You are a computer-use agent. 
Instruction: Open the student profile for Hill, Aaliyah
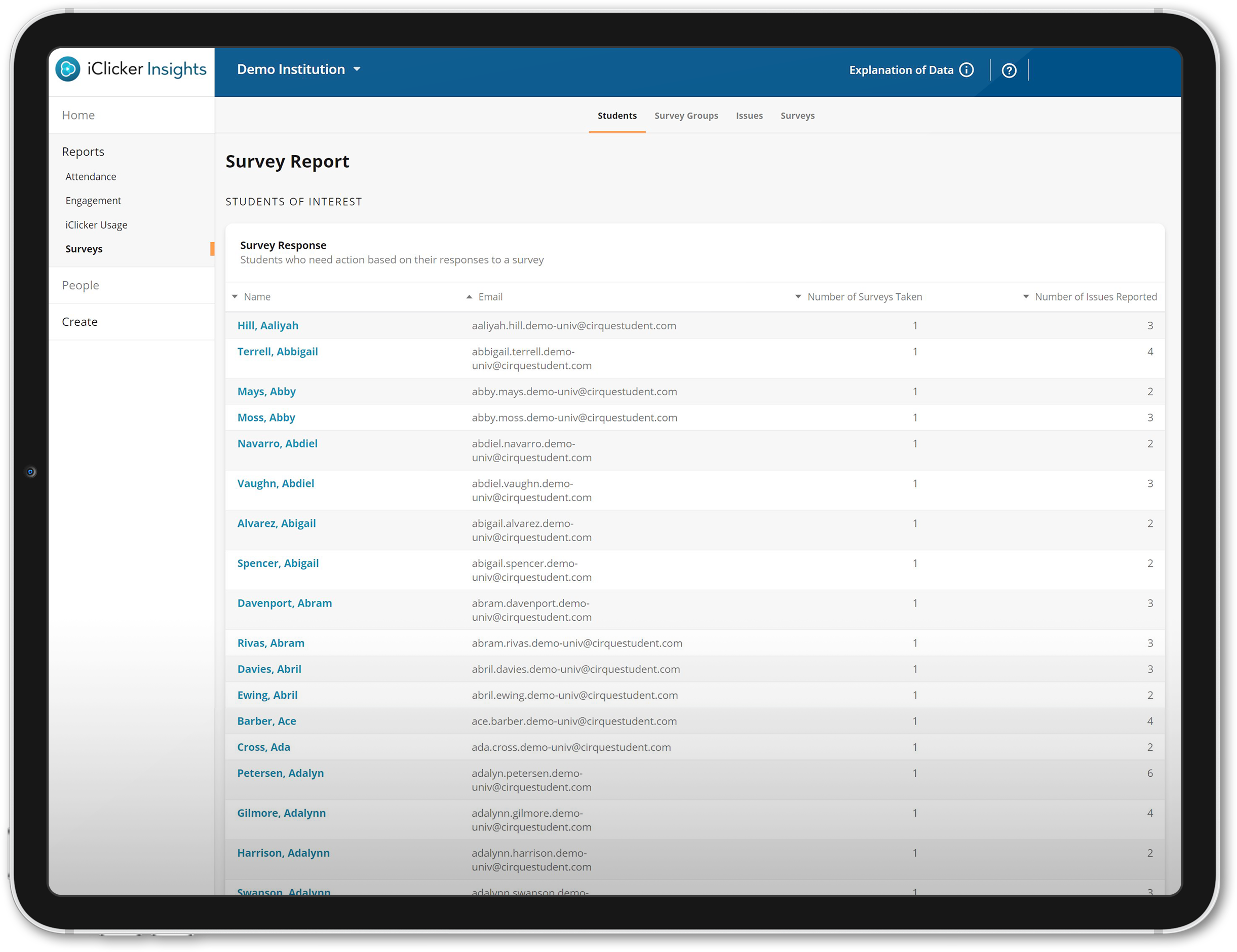[268, 325]
